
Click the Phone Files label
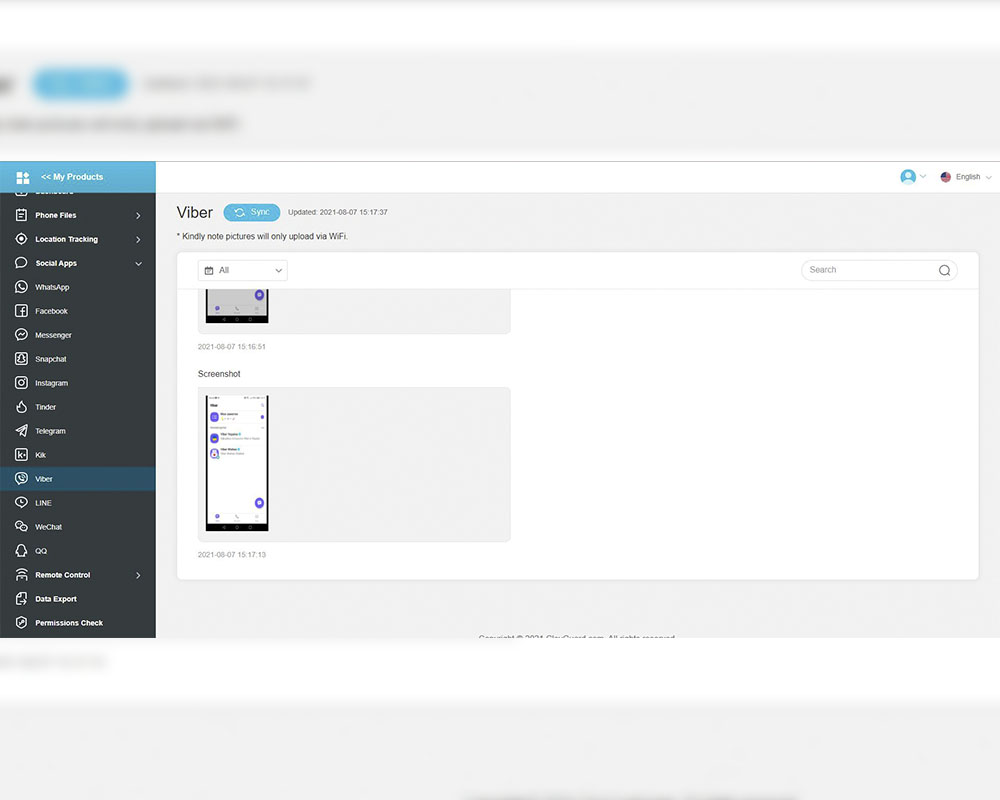point(55,216)
